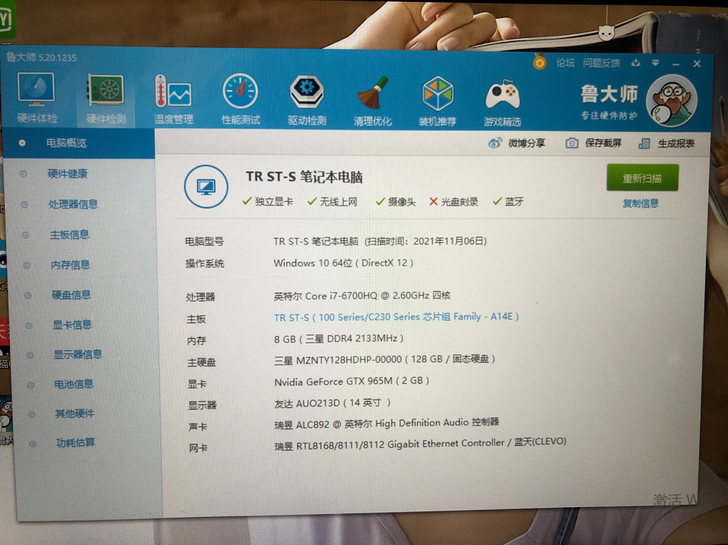Click 生成报表 report button
This screenshot has width=728, height=545.
(667, 143)
